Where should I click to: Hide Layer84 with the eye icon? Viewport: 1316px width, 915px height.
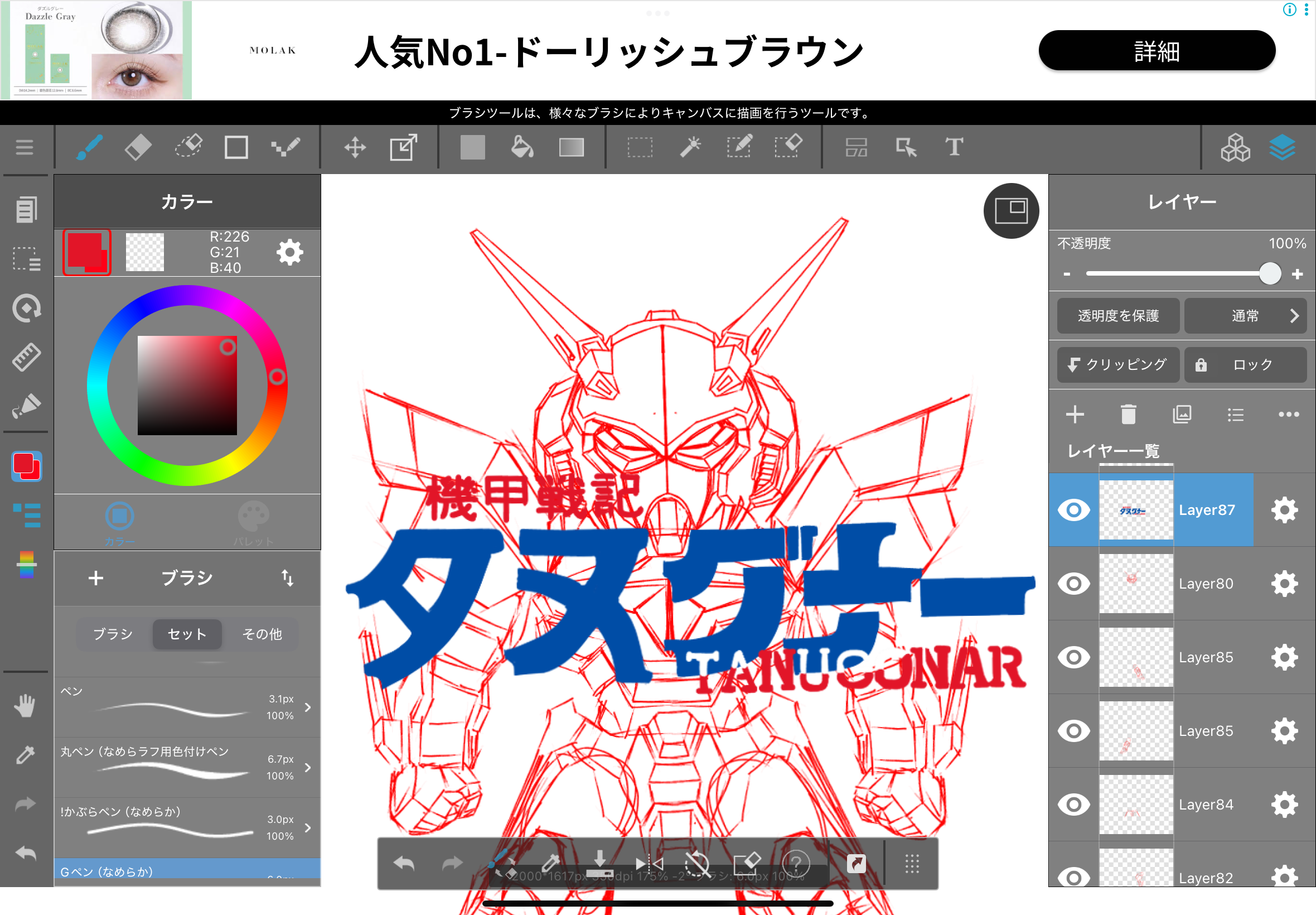coord(1073,805)
